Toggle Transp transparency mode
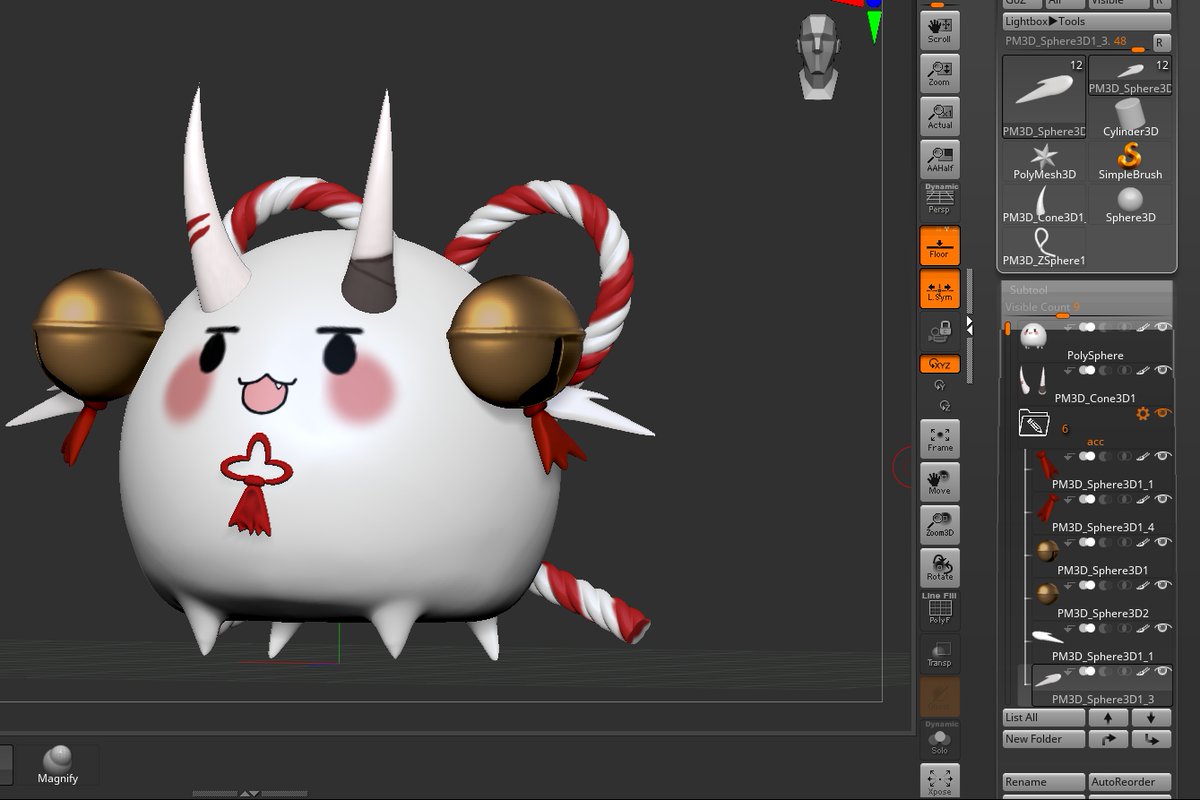This screenshot has width=1200, height=800. 940,654
